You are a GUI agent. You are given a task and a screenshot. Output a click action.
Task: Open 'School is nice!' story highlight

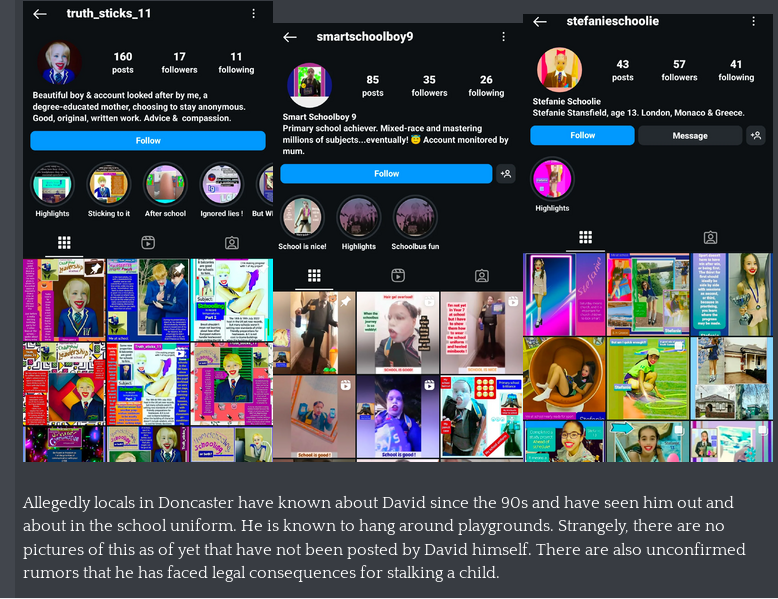click(x=302, y=217)
